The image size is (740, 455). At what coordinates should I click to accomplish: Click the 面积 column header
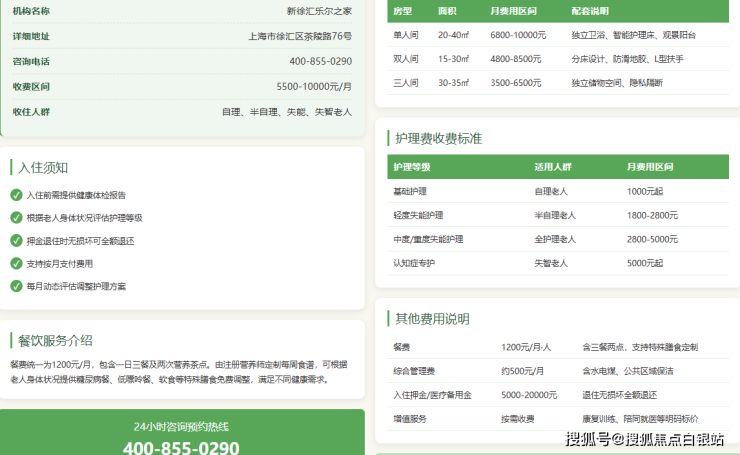[447, 11]
